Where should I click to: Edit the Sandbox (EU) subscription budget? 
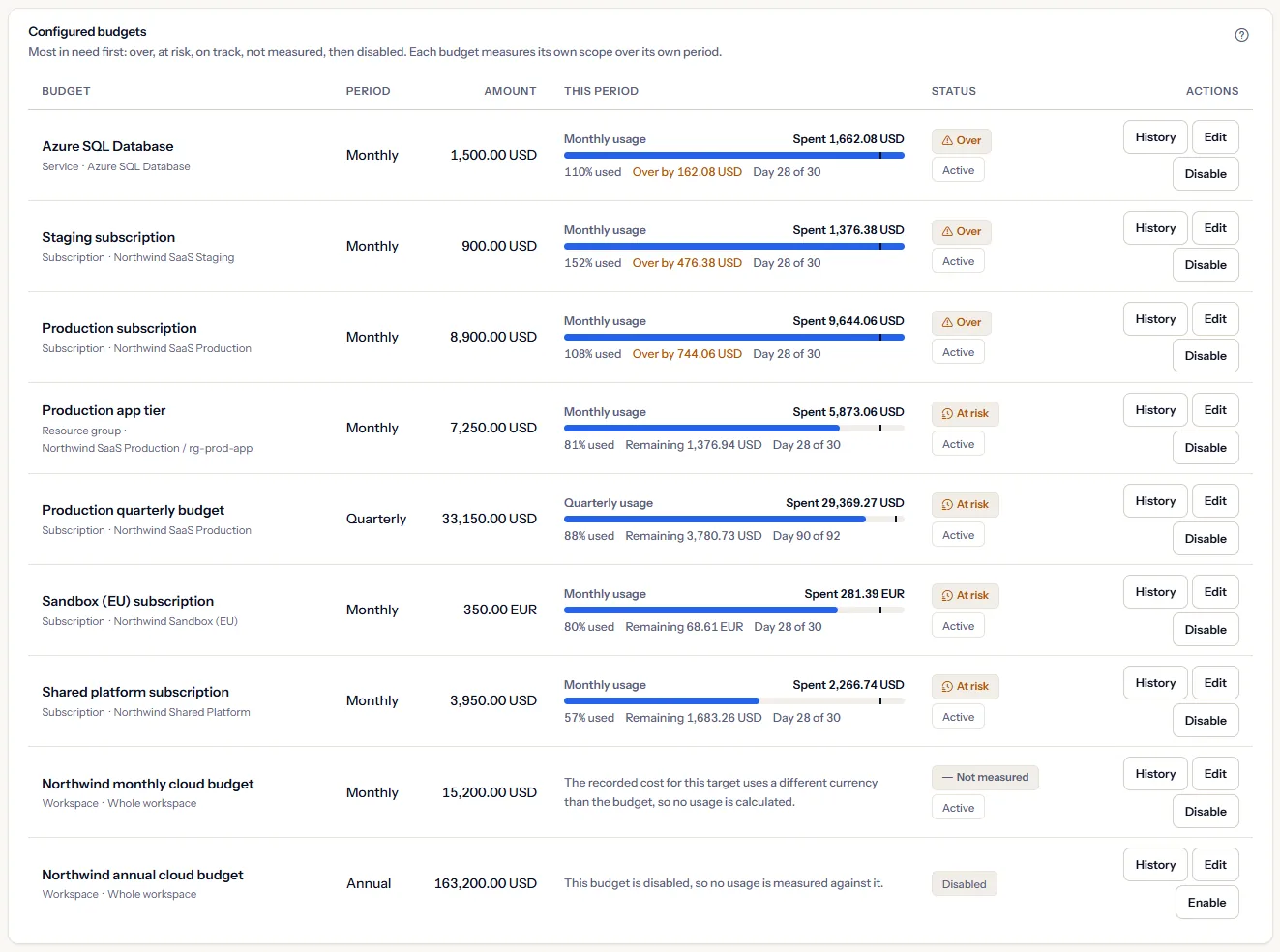(1215, 592)
